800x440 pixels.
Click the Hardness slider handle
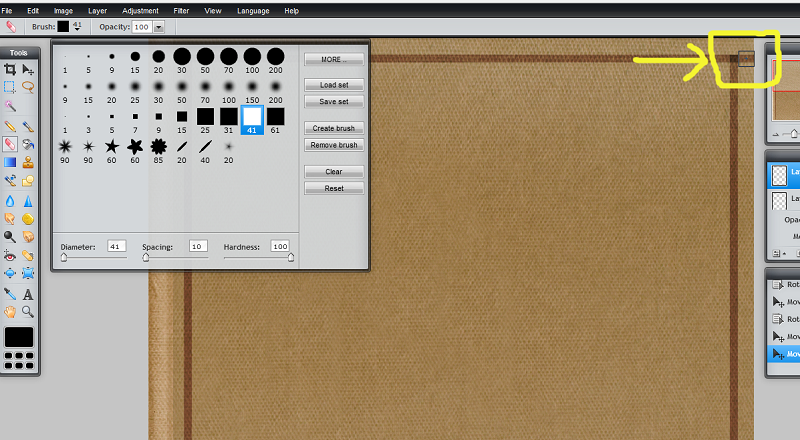point(291,258)
